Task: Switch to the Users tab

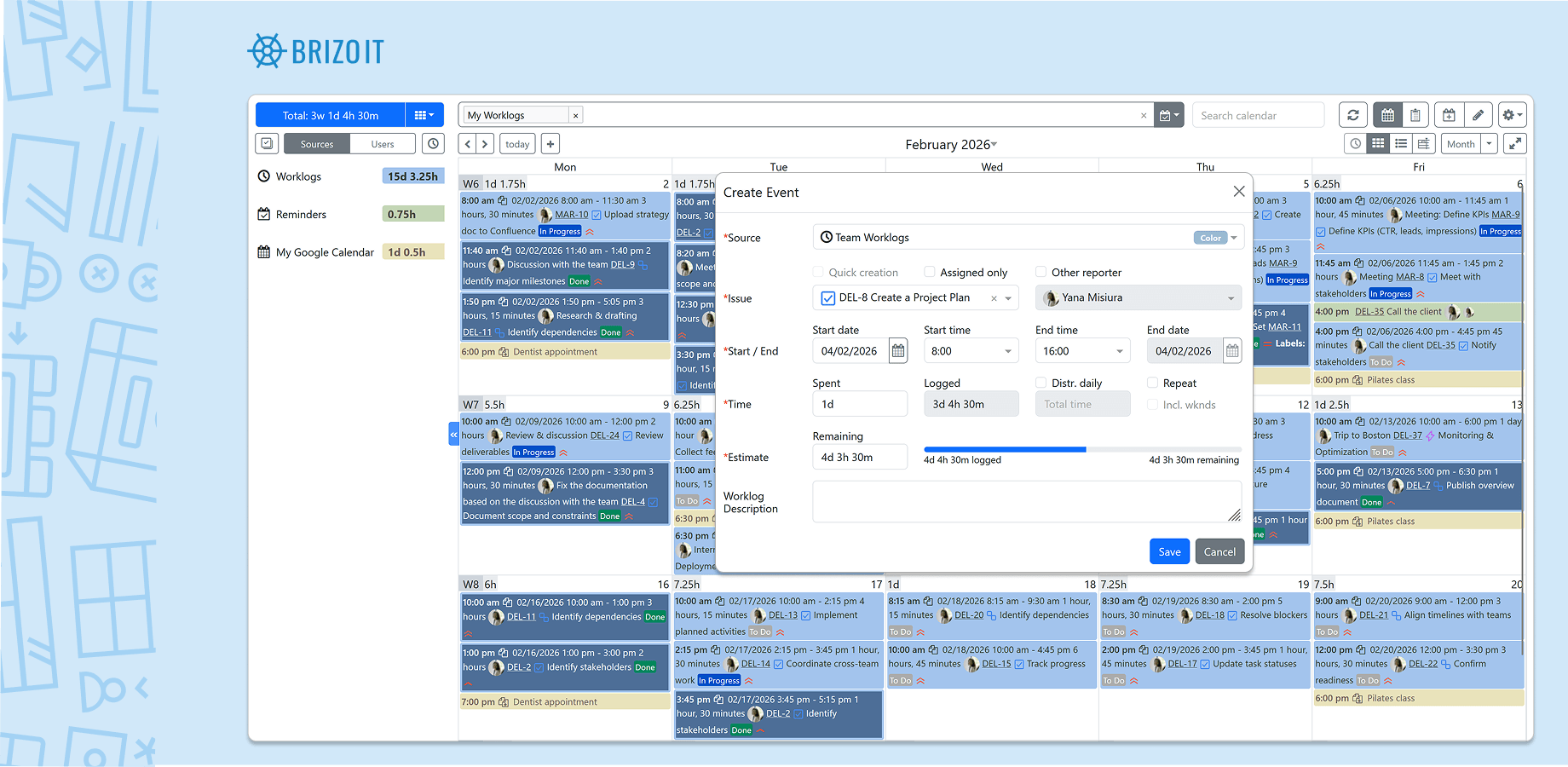Action: click(382, 143)
